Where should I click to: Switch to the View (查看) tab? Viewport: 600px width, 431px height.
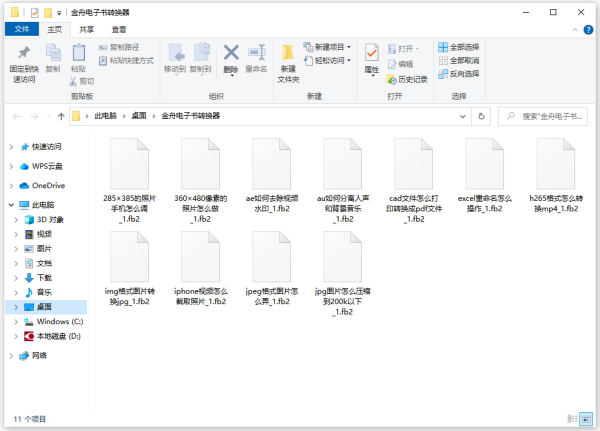(x=119, y=29)
